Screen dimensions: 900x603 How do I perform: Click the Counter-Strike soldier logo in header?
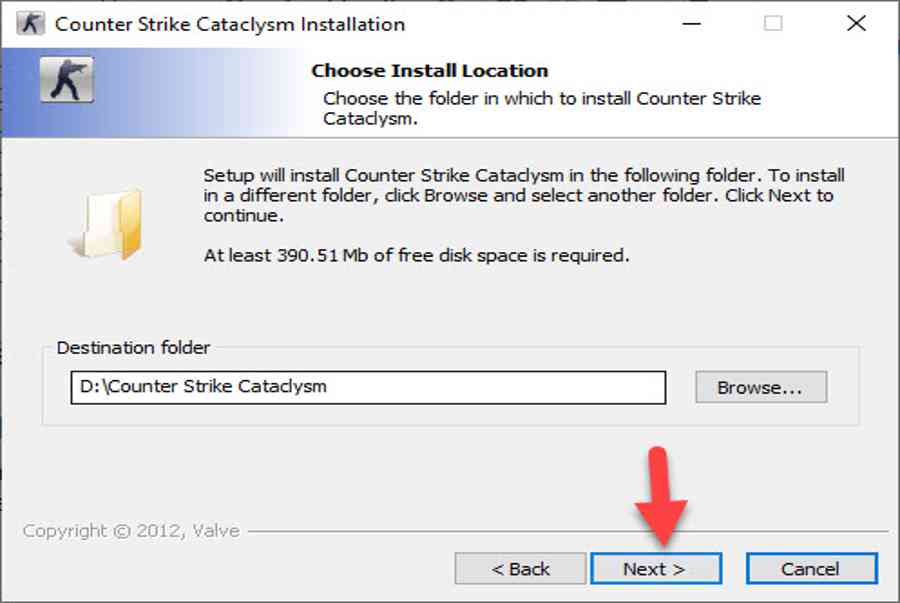(x=66, y=80)
